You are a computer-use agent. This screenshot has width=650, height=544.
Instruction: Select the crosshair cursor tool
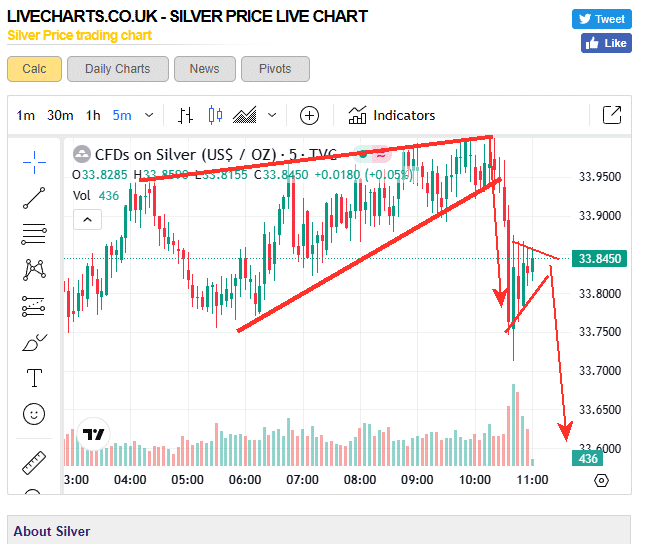pos(35,160)
